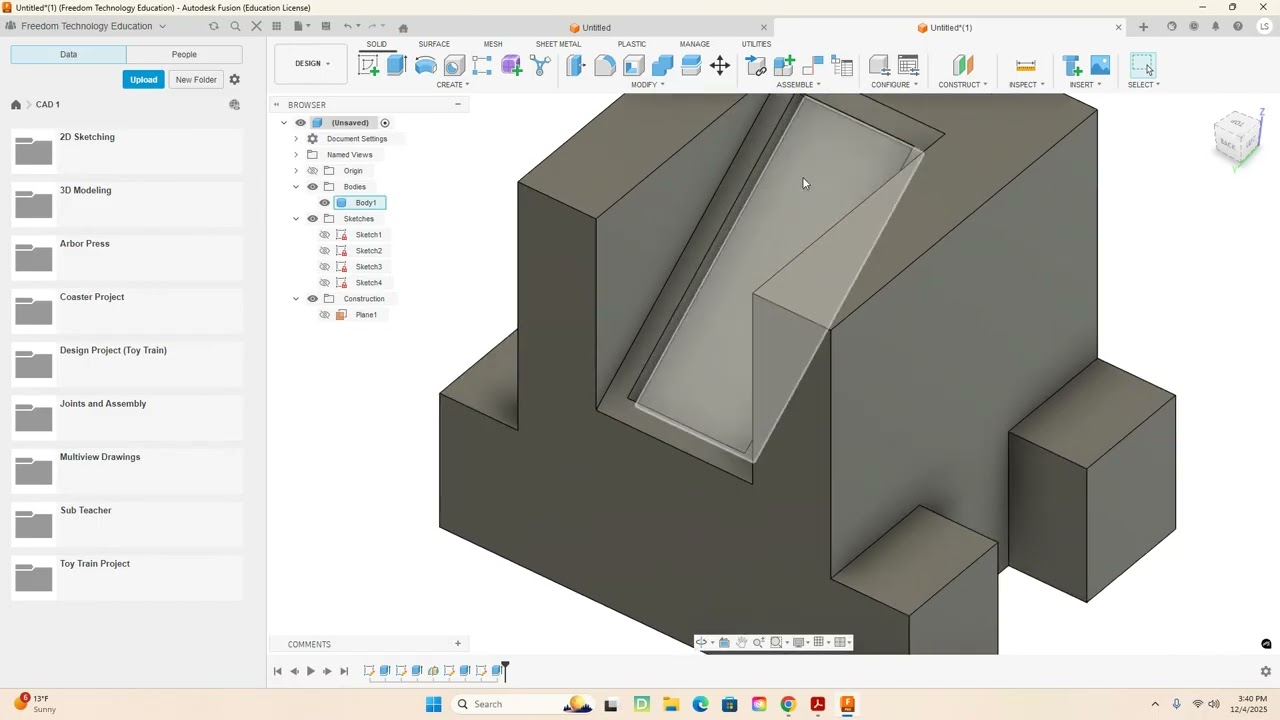Click the Insert Canvas image icon
1280x720 pixels.
[x=1100, y=66]
